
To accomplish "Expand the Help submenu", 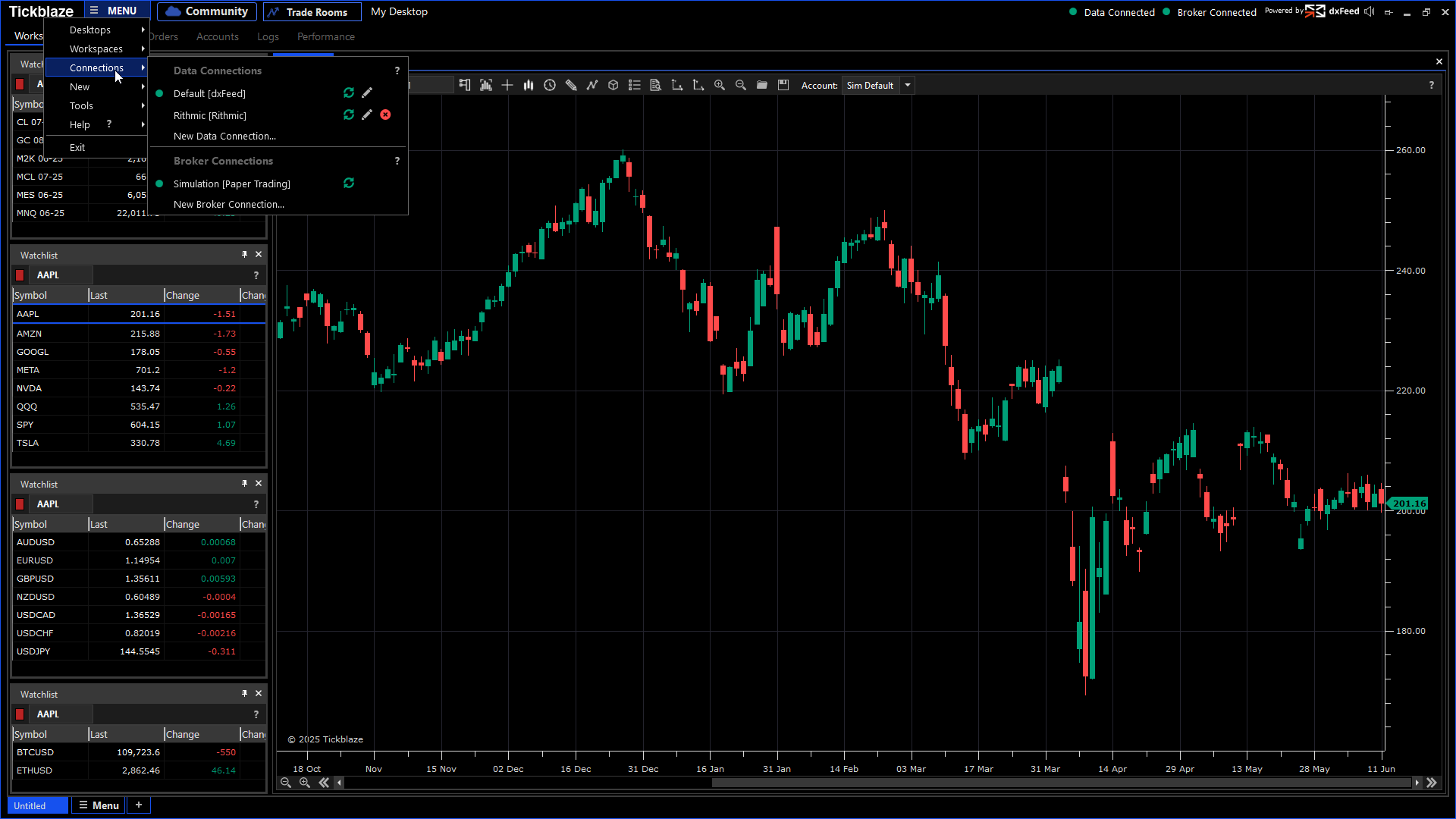I will (96, 124).
